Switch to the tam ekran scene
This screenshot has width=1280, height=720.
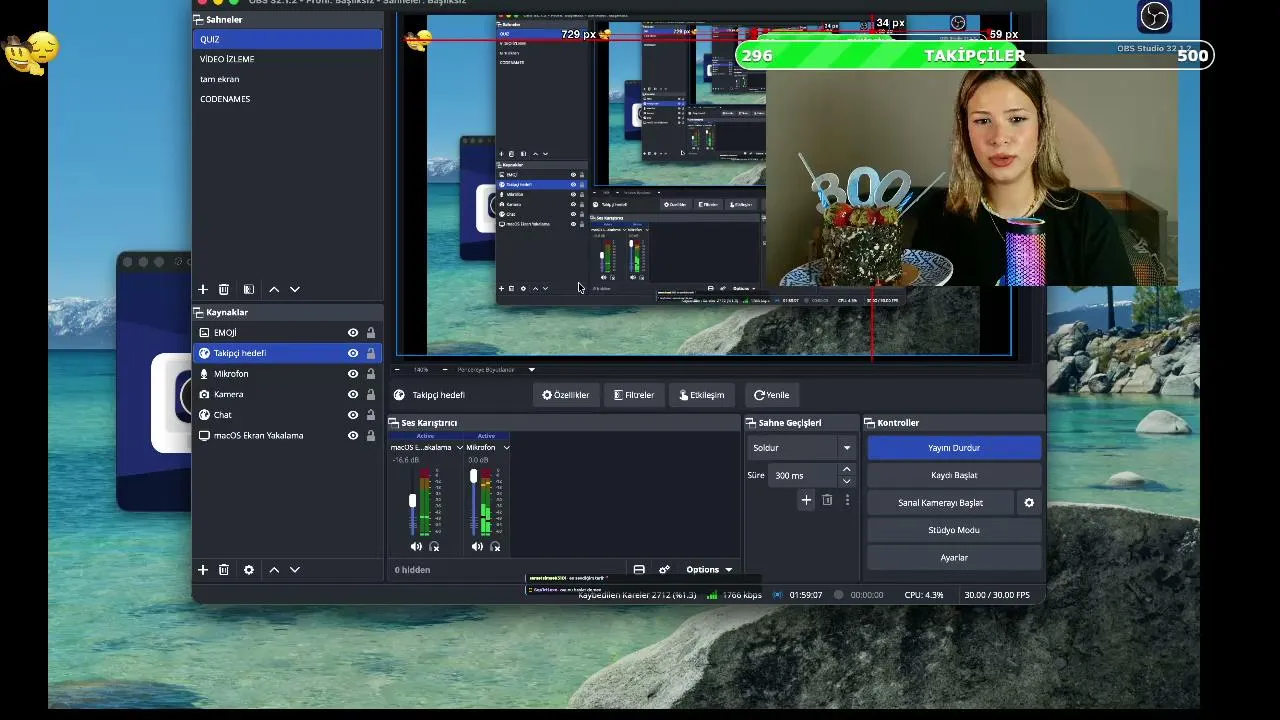287,79
